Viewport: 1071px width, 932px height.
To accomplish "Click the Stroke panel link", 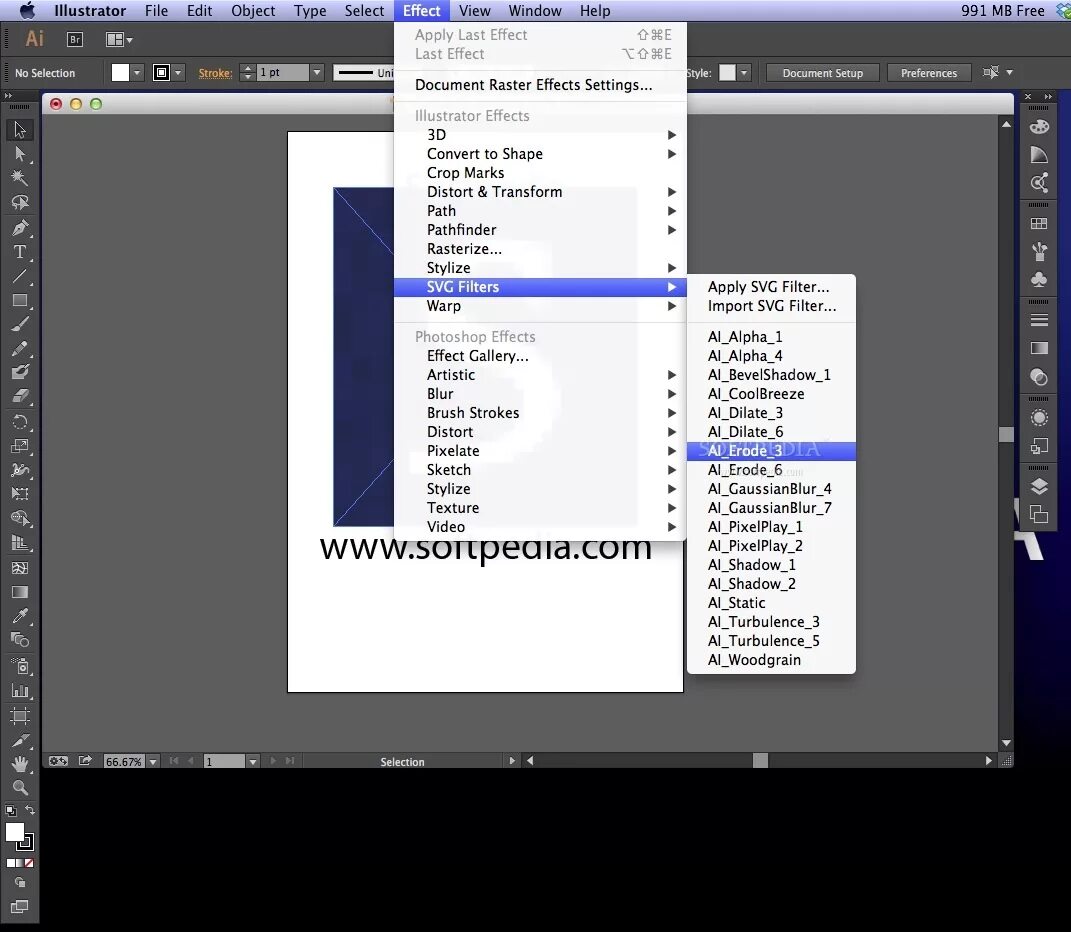I will coord(215,73).
